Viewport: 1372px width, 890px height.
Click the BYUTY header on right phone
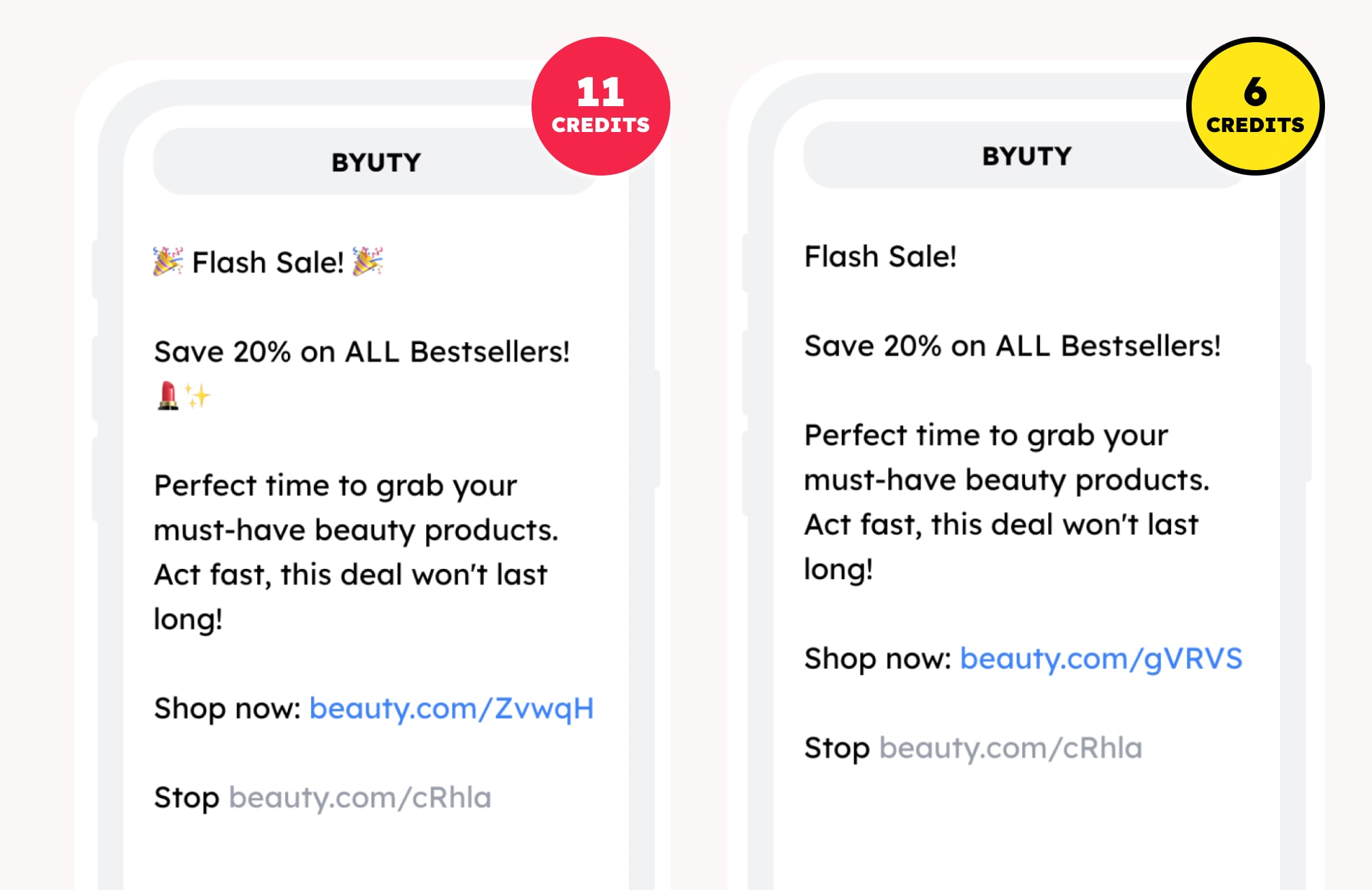coord(1026,156)
